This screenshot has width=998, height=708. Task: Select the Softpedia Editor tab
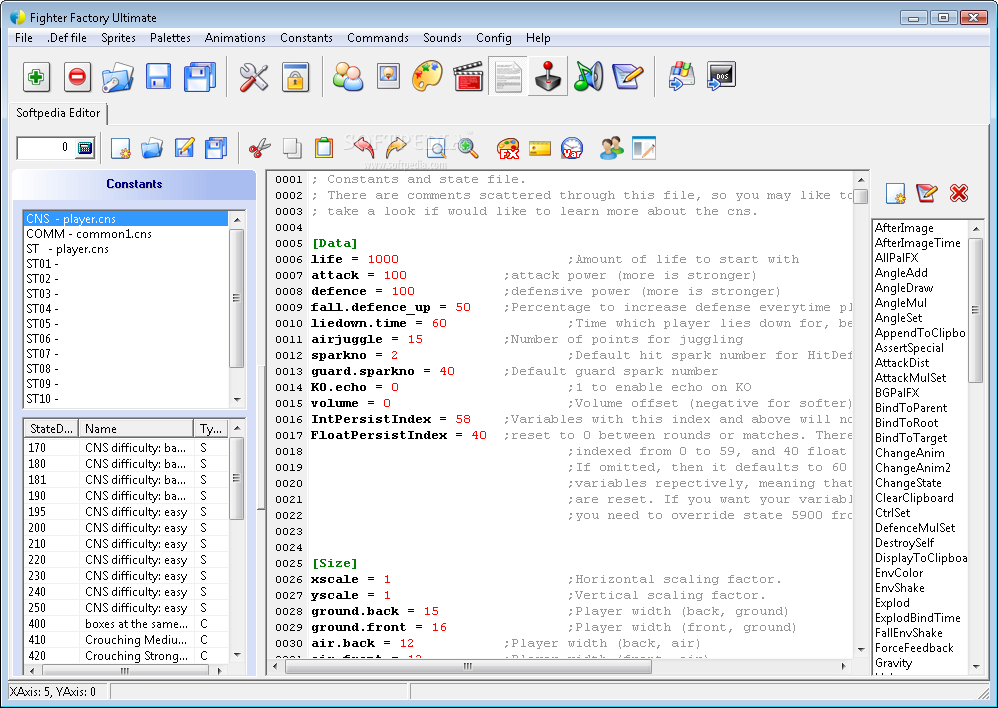coord(58,113)
